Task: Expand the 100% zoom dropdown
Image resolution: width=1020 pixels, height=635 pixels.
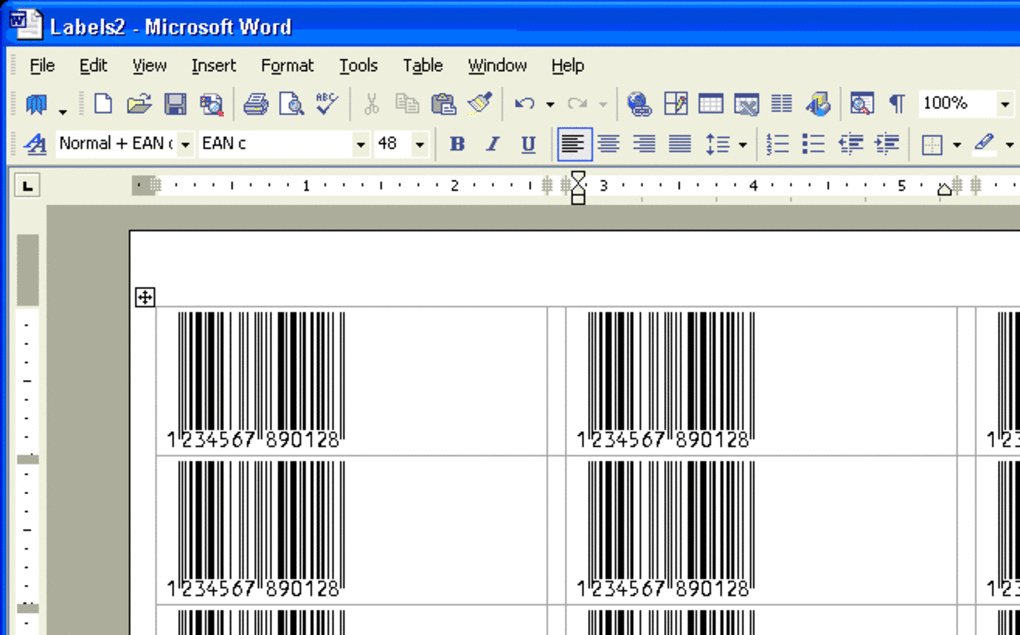Action: (1004, 104)
